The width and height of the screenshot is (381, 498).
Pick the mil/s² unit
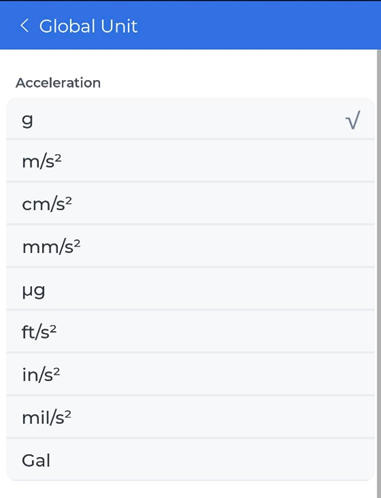[x=190, y=417]
